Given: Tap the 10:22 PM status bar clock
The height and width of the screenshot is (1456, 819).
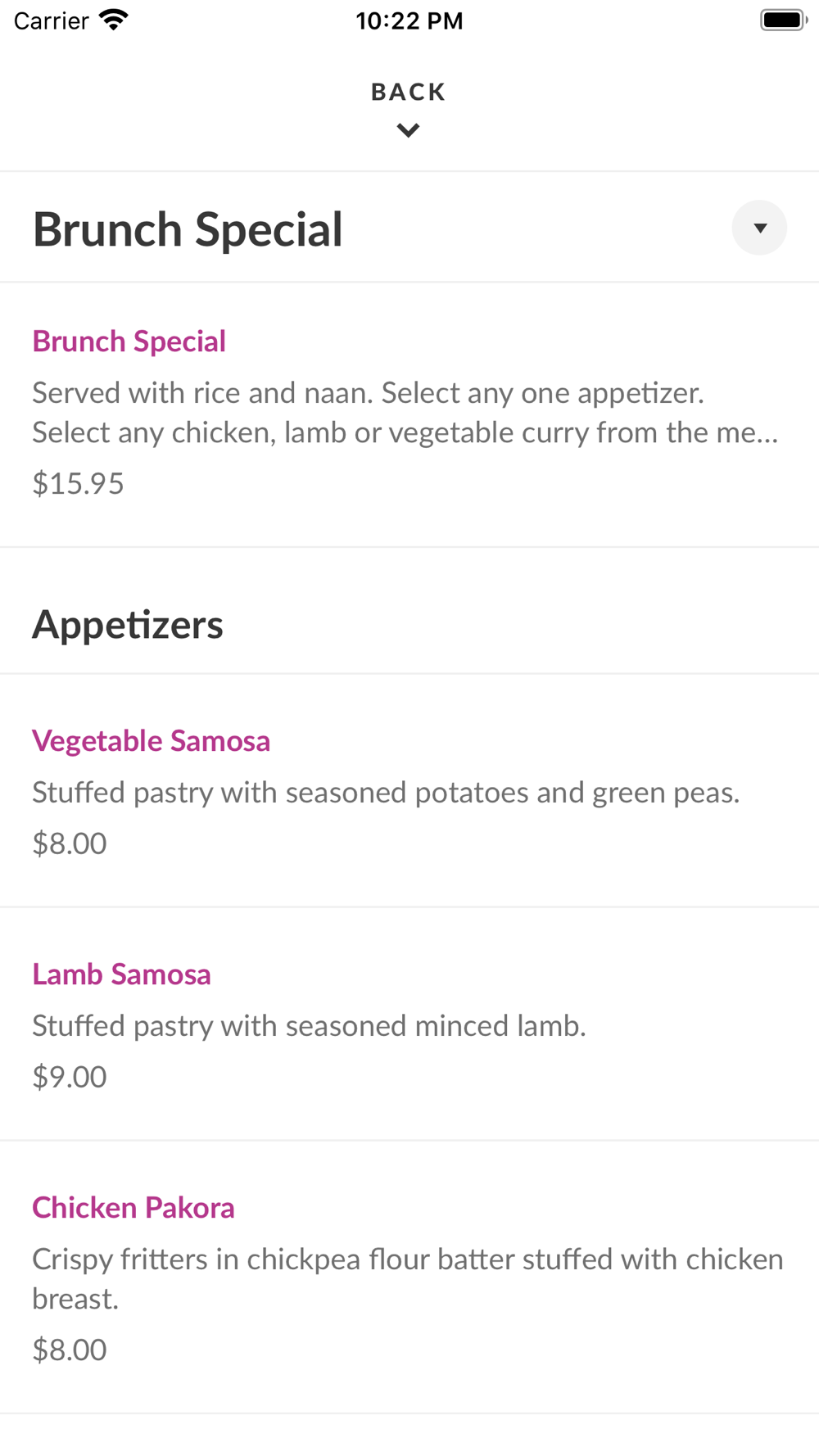Looking at the screenshot, I should click(409, 20).
